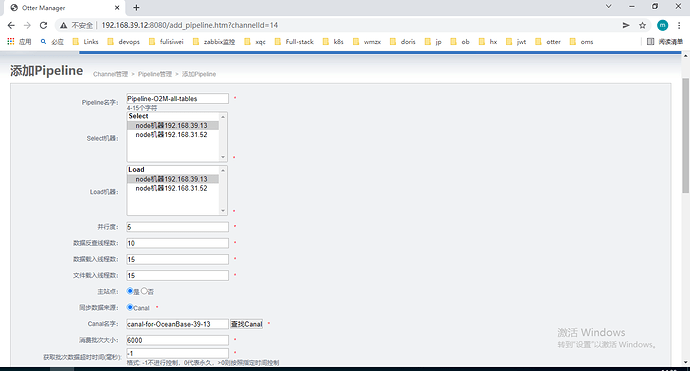Select 否 for 主站点
Screen dimensions: 690x371
point(144,291)
